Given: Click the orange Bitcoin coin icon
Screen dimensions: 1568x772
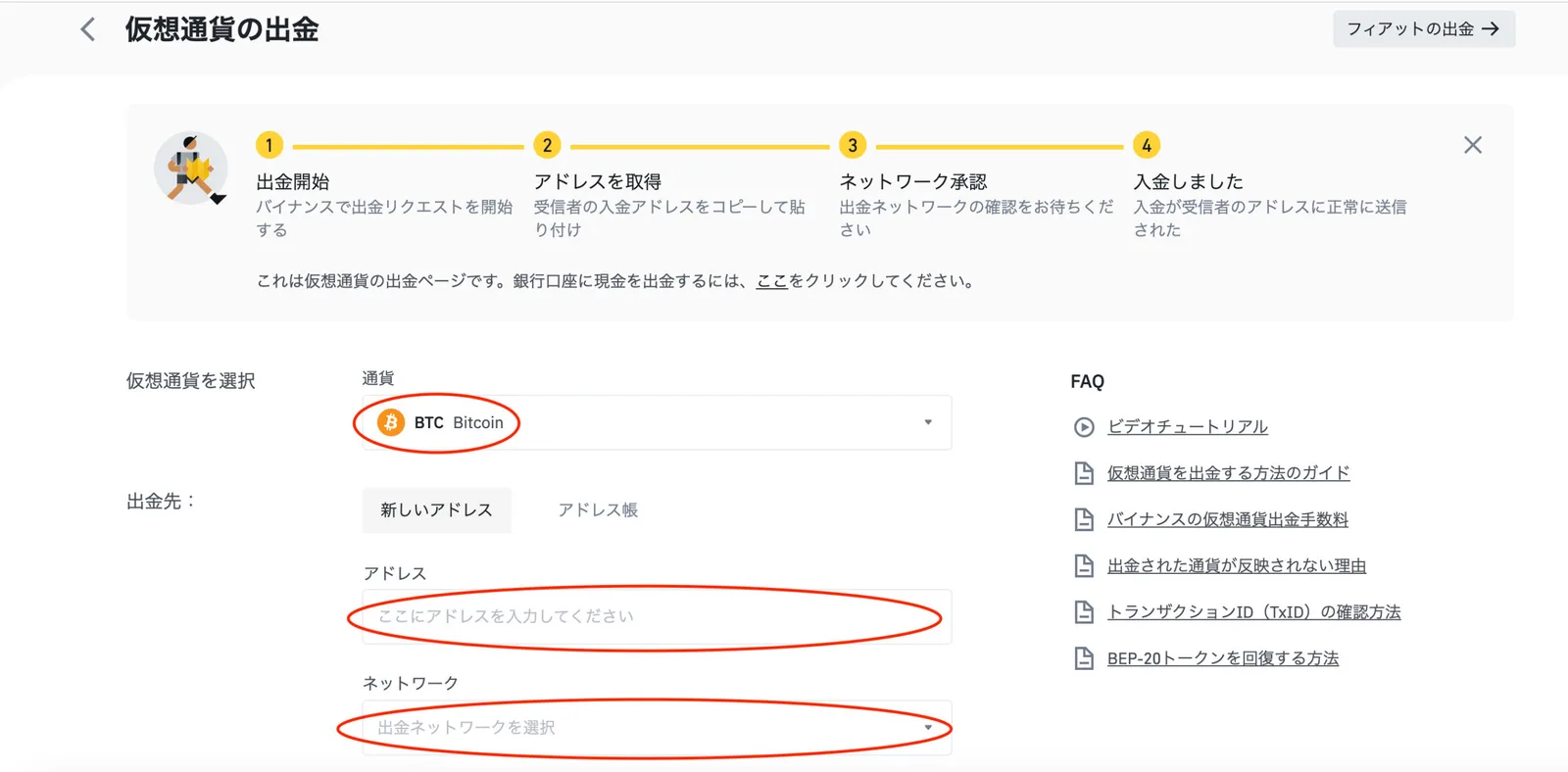Looking at the screenshot, I should (x=391, y=422).
